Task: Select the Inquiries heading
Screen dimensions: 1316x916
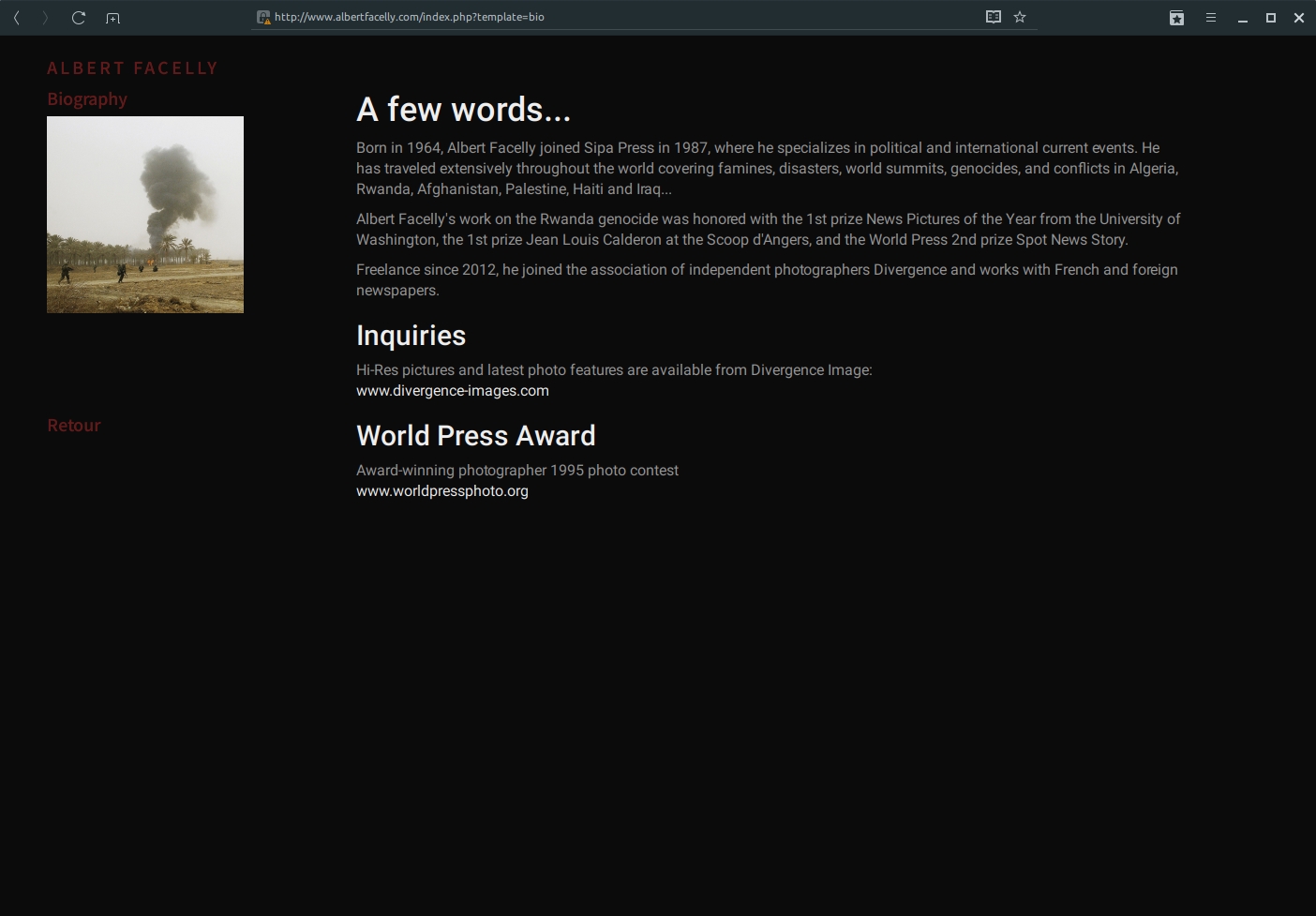Action: (x=411, y=336)
